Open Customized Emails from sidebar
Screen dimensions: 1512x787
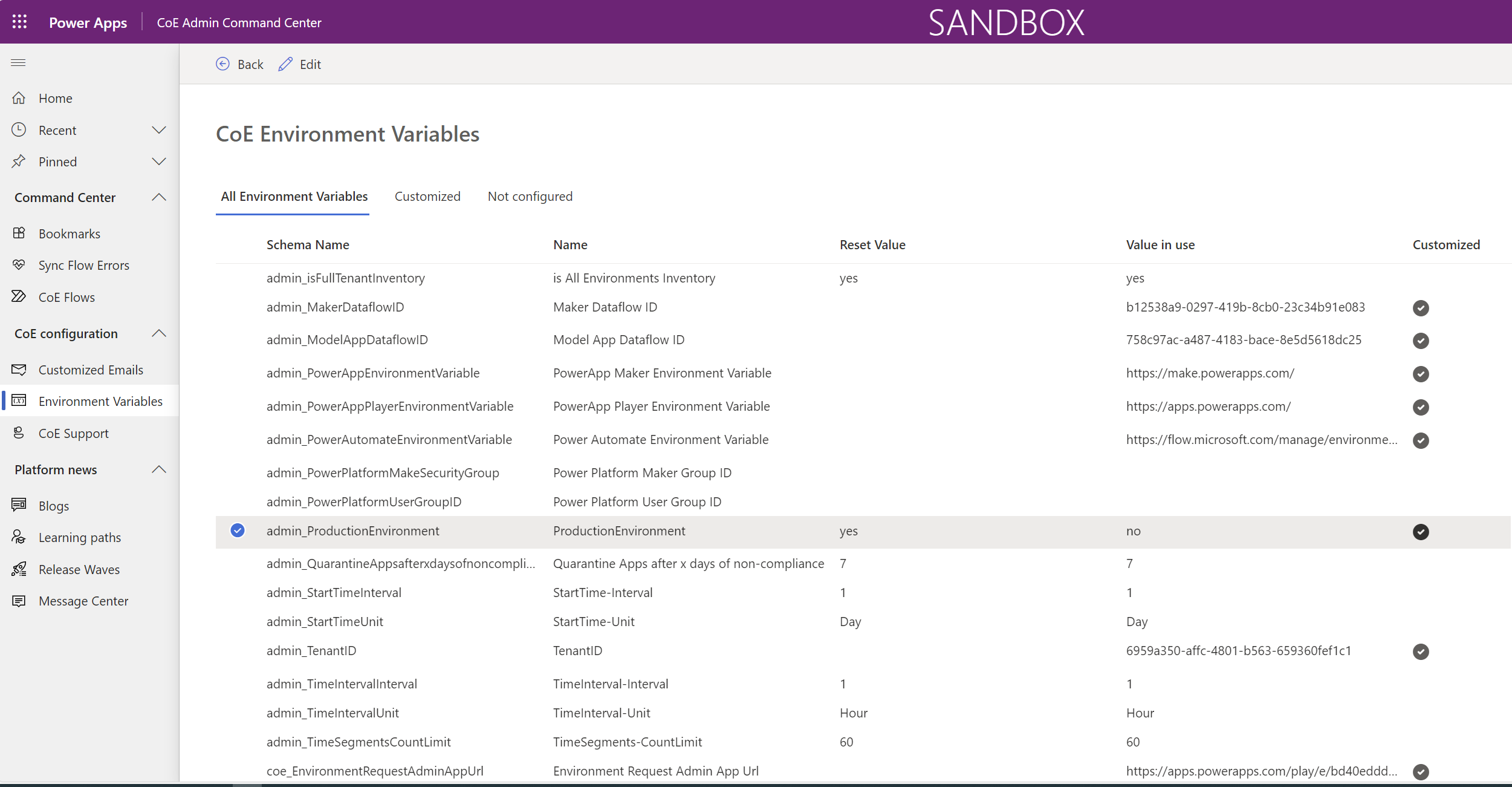91,370
